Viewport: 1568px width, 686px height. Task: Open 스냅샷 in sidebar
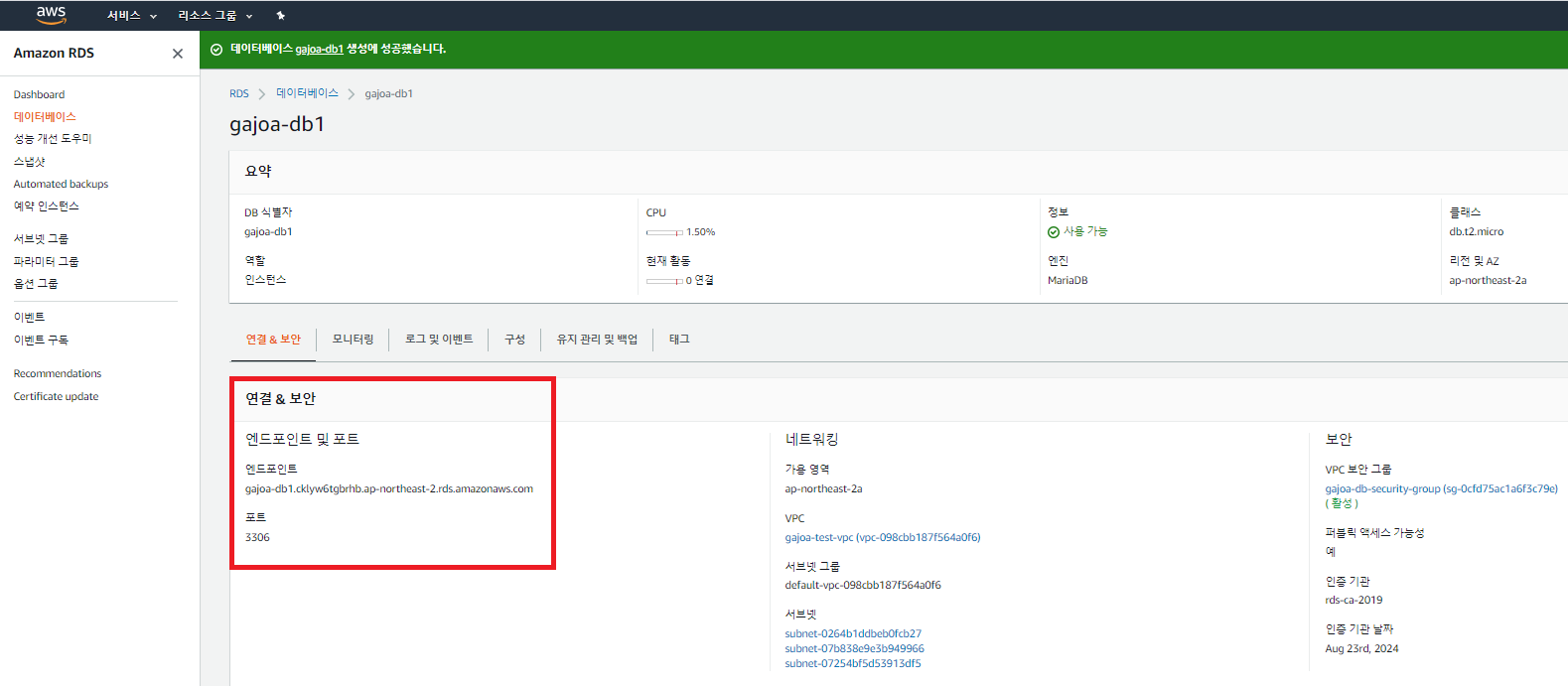29,162
